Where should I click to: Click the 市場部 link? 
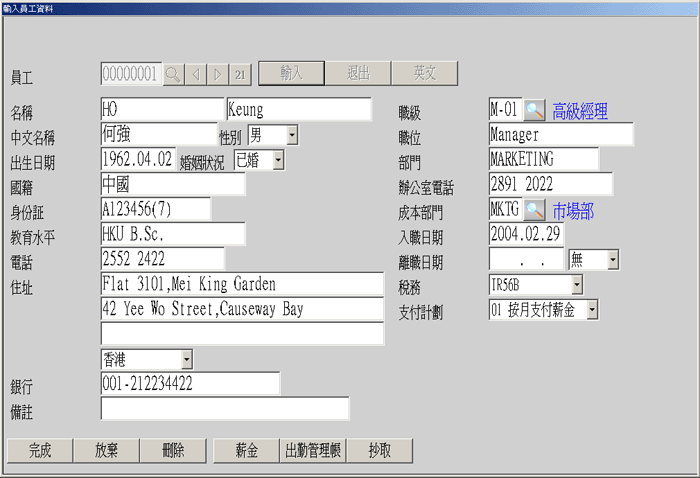[x=573, y=211]
